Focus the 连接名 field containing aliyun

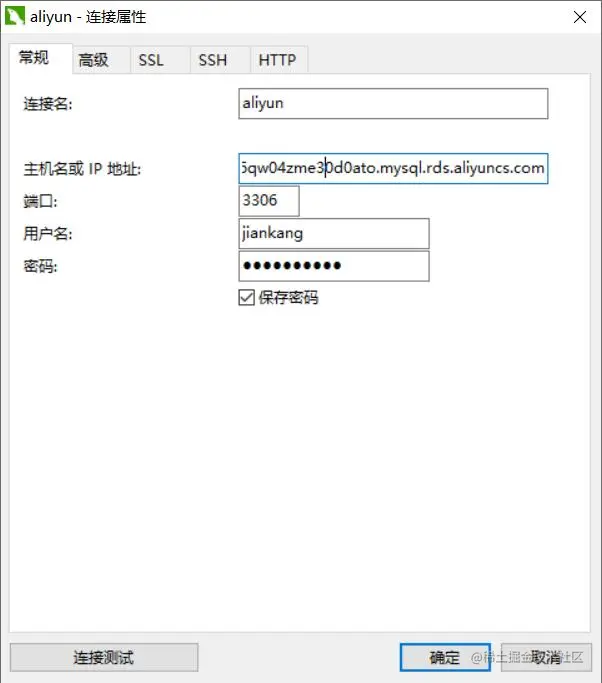[x=393, y=104]
